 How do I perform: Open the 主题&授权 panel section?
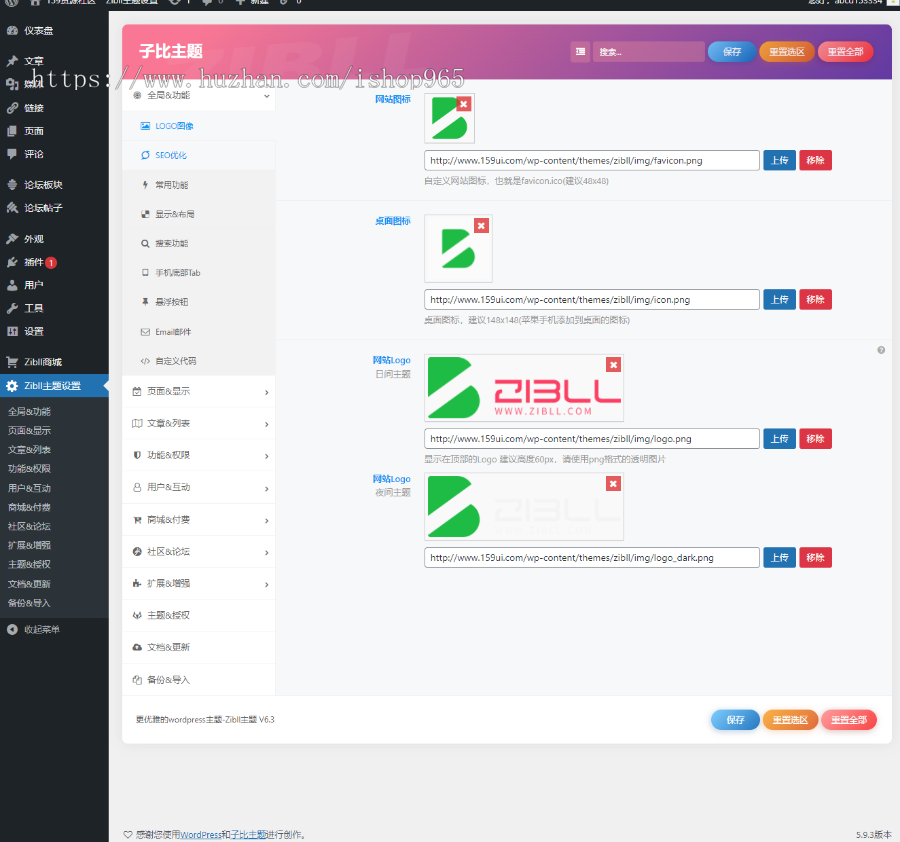click(x=199, y=615)
